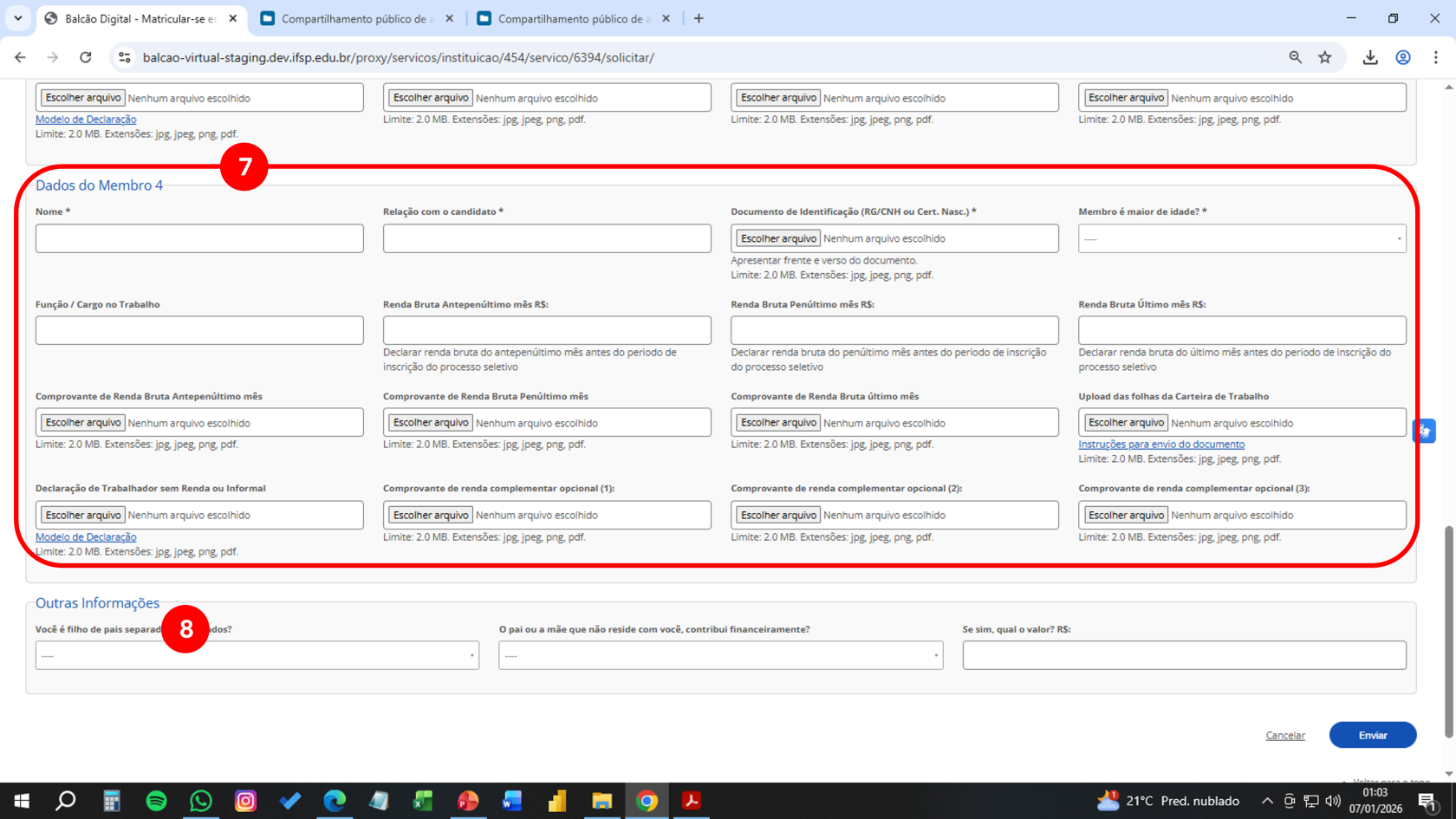Open the site information icon in address bar
Image resolution: width=1456 pixels, height=819 pixels.
124,57
